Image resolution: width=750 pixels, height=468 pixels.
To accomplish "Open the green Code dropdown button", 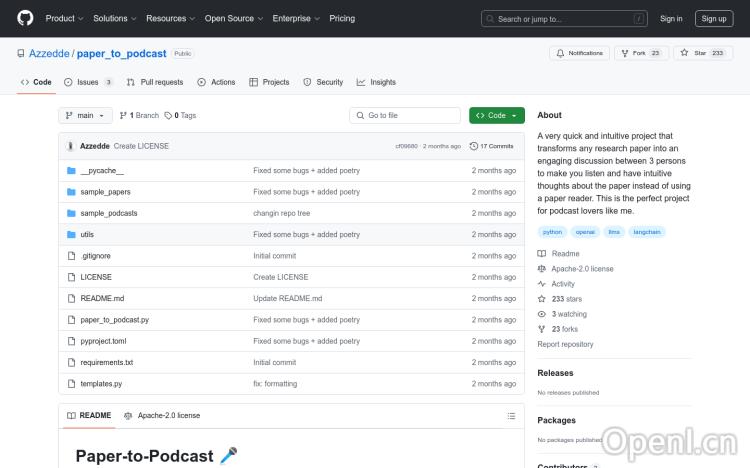I will (x=496, y=115).
